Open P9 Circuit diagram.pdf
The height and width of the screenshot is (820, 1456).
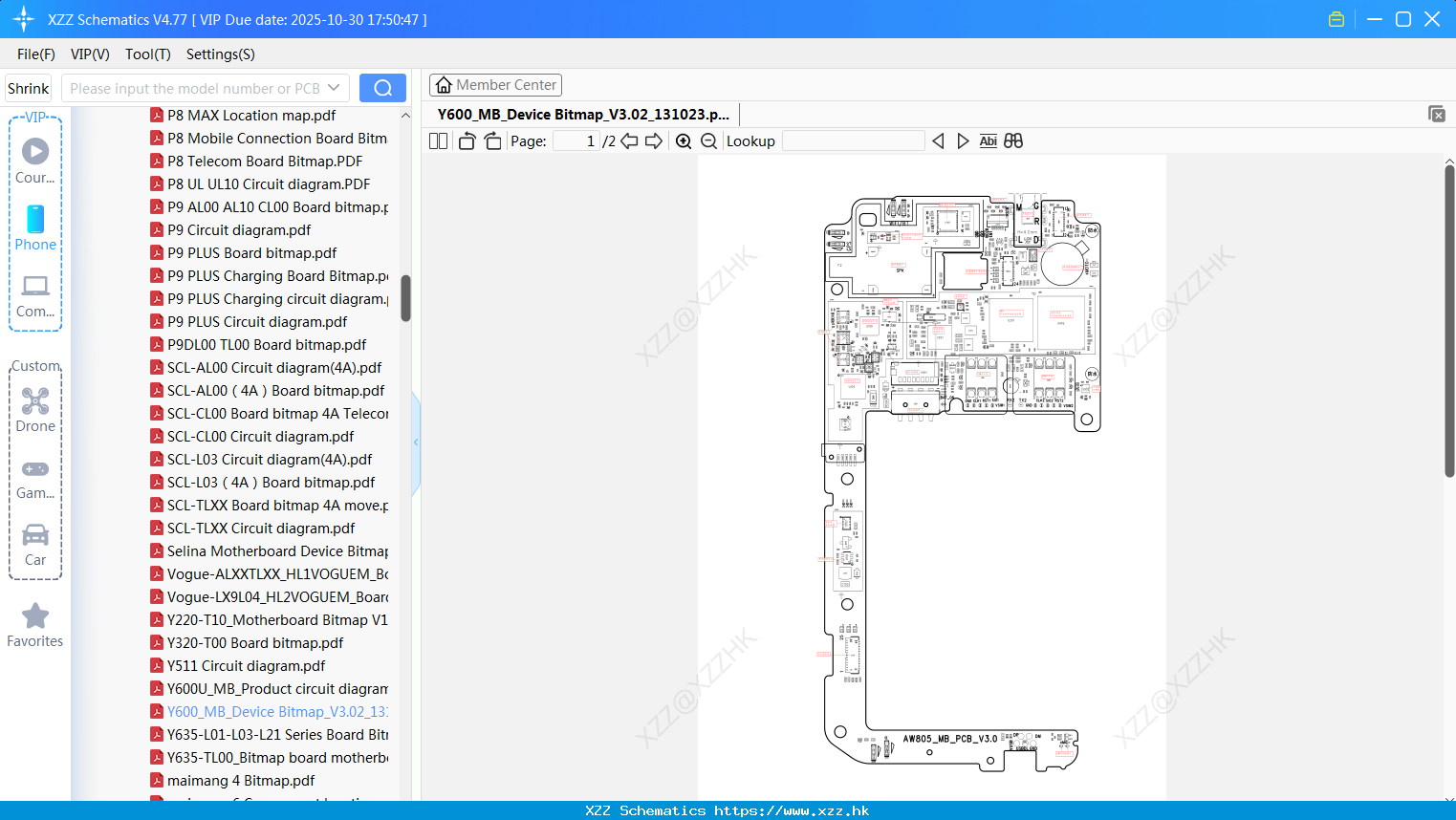239,230
